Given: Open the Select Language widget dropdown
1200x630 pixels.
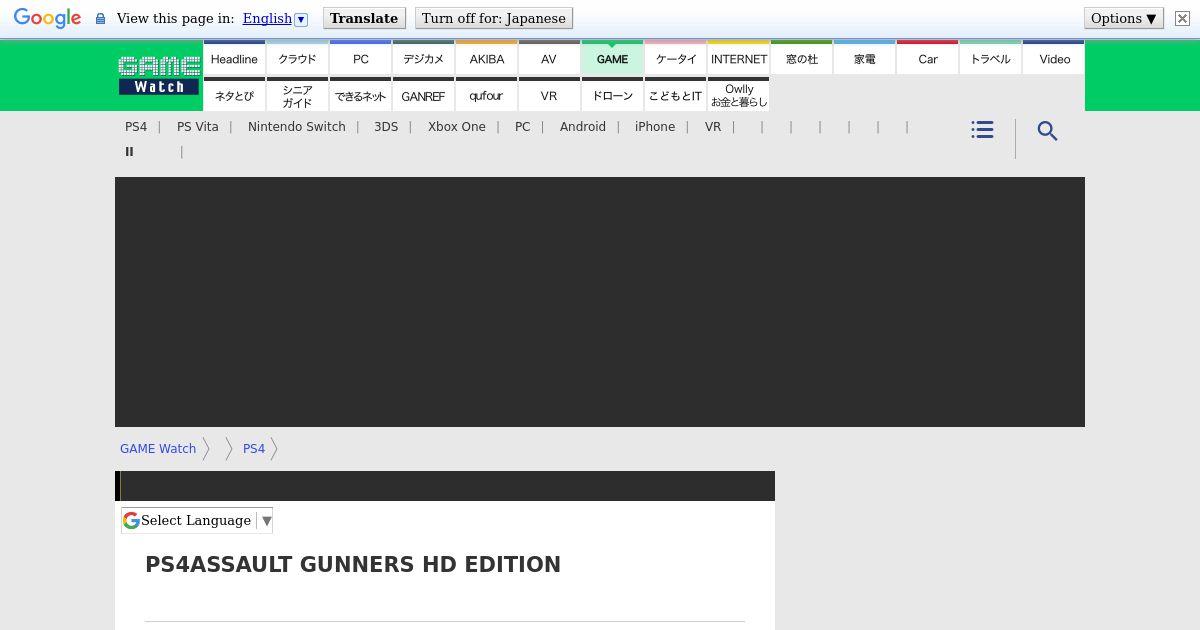Looking at the screenshot, I should [197, 520].
